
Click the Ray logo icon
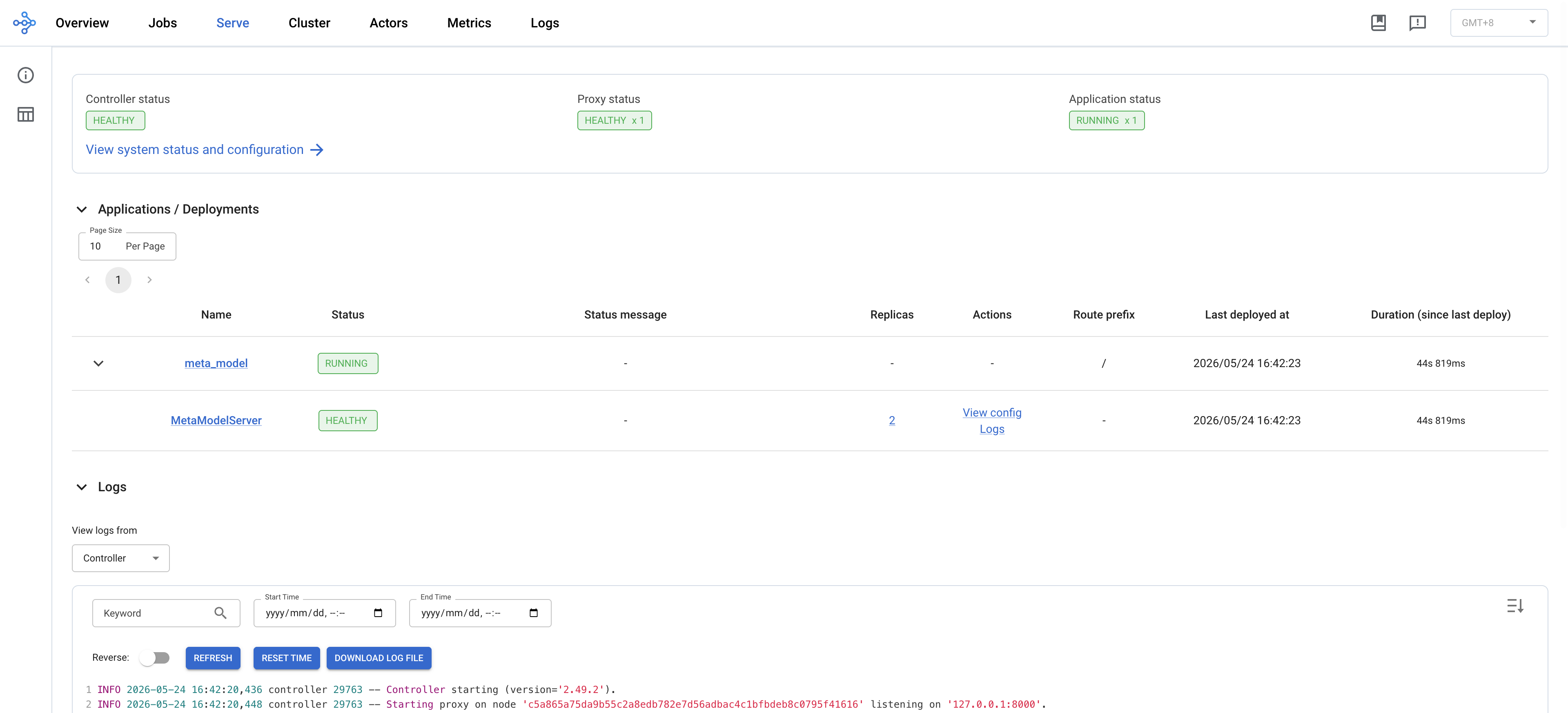[x=24, y=22]
